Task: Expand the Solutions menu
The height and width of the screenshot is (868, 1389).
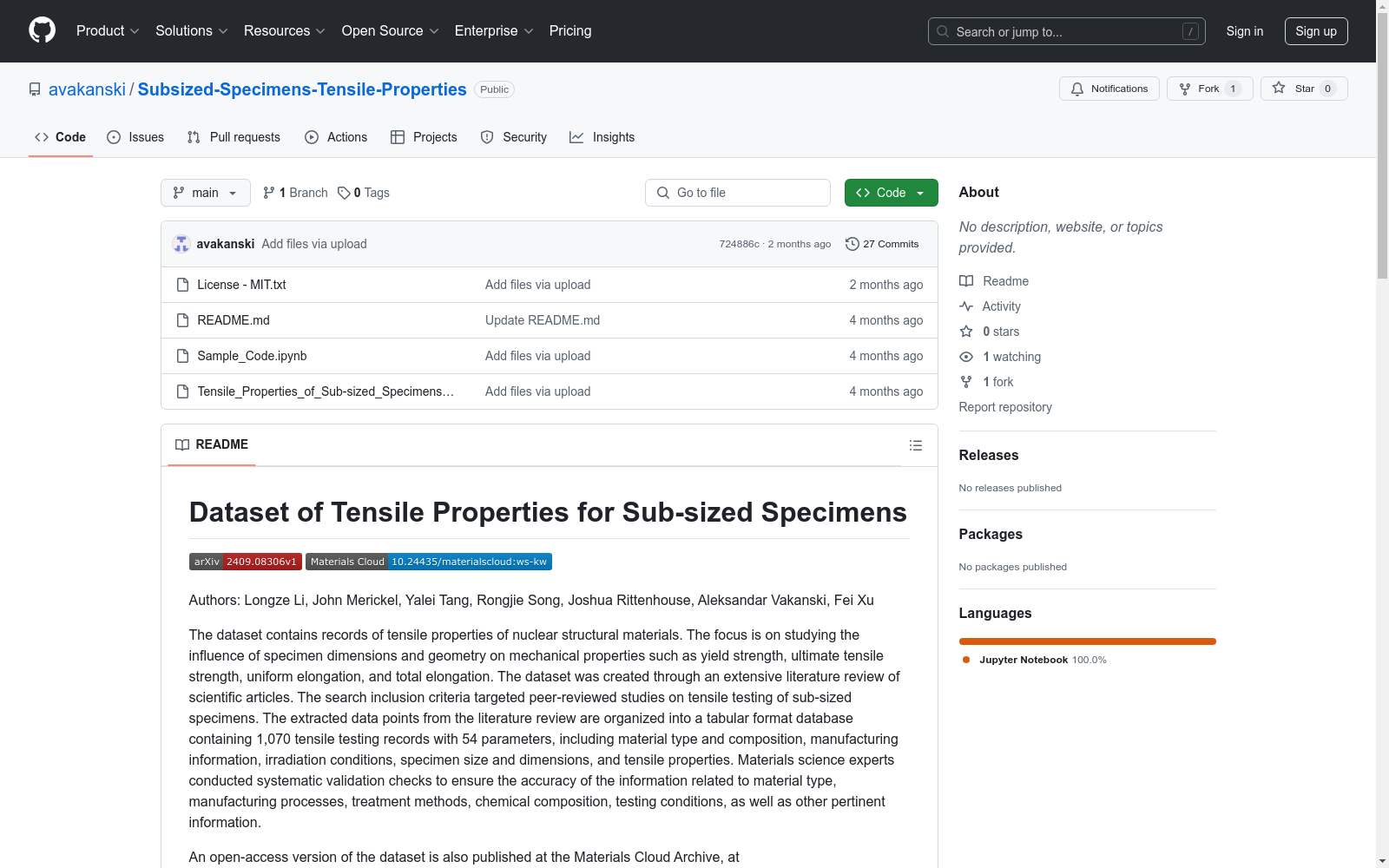Action: click(191, 31)
